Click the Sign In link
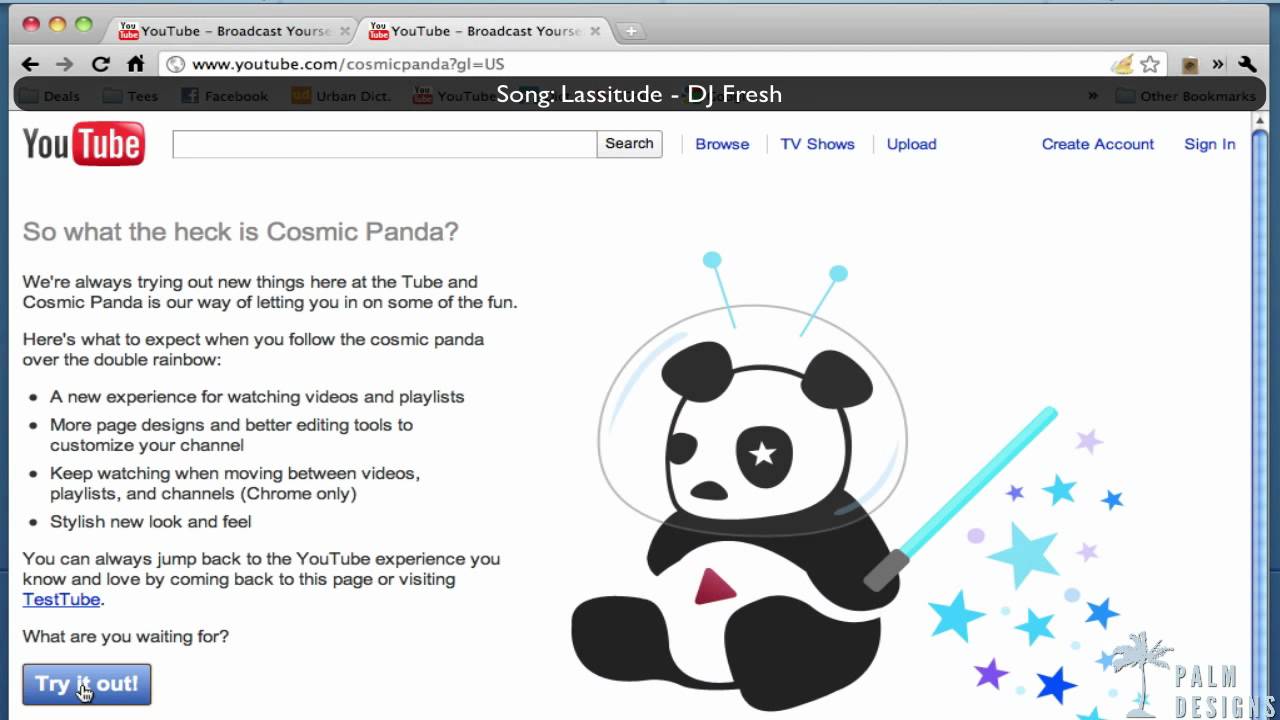Image resolution: width=1280 pixels, height=720 pixels. pos(1209,144)
